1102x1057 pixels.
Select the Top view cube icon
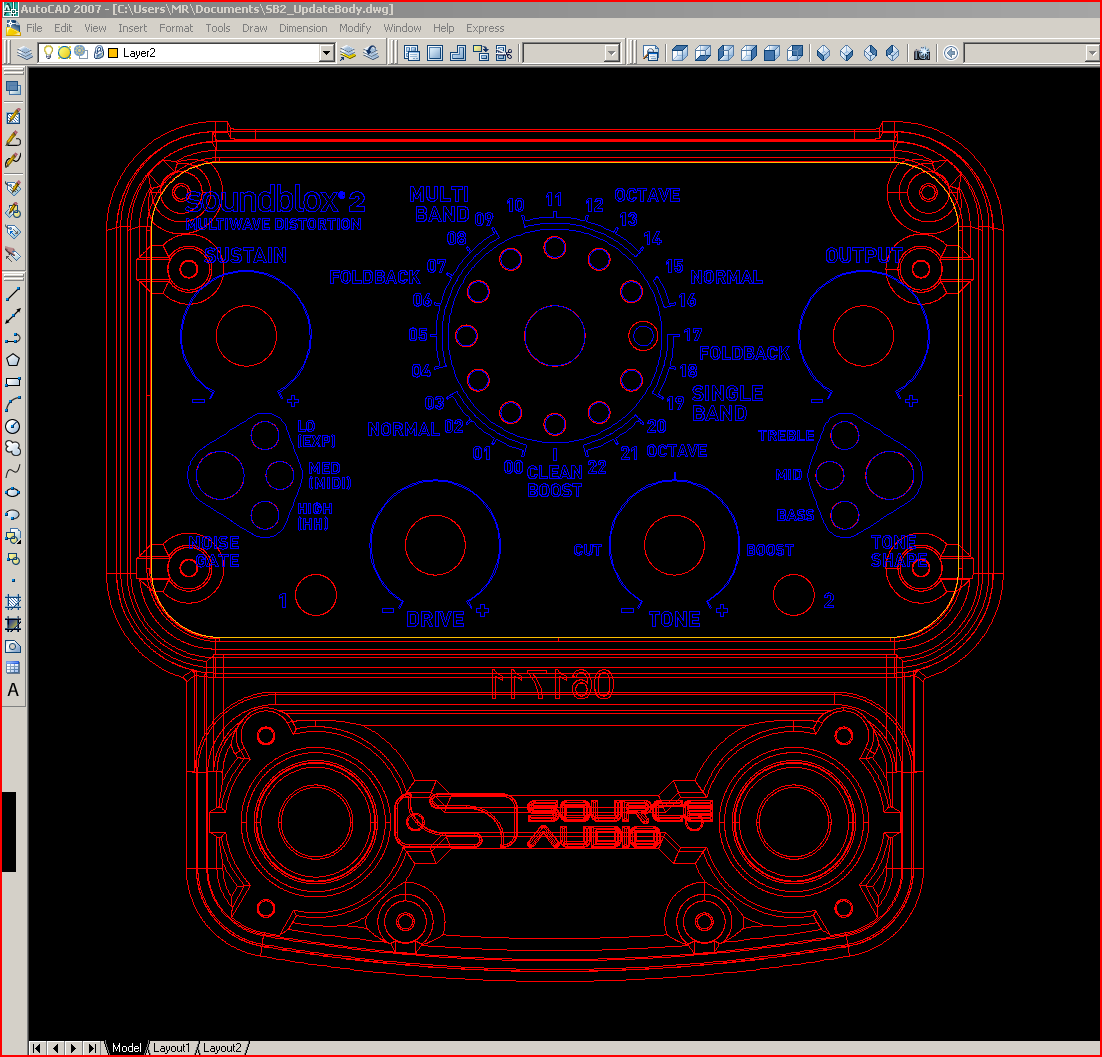pyautogui.click(x=680, y=53)
